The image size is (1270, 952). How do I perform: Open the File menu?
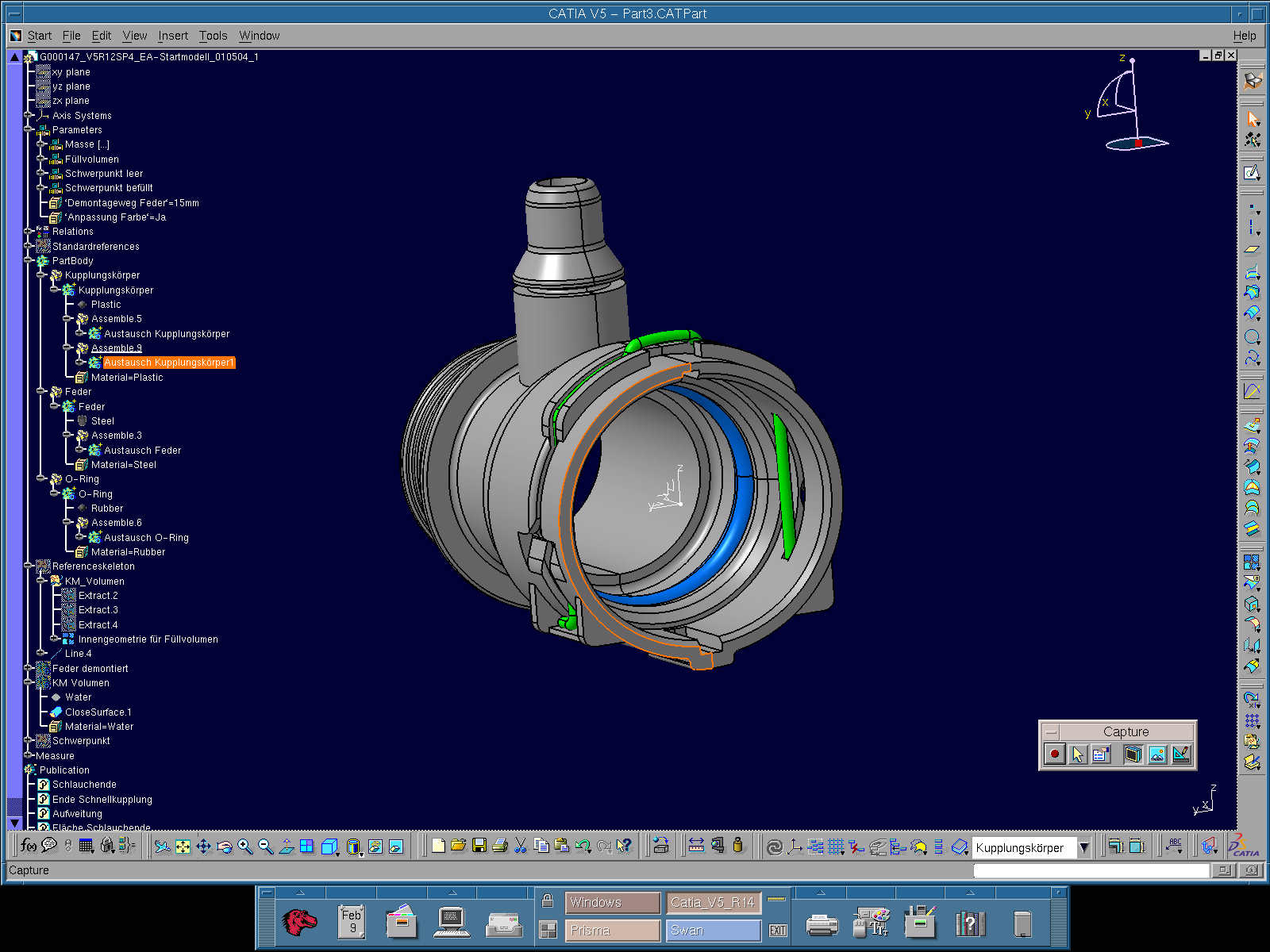coord(71,36)
